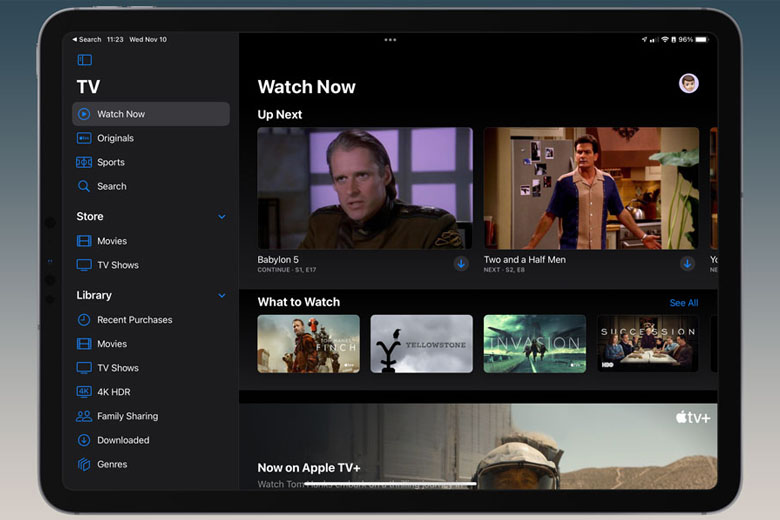The width and height of the screenshot is (780, 520).
Task: Click the Babylon 5 title text
Action: (278, 259)
